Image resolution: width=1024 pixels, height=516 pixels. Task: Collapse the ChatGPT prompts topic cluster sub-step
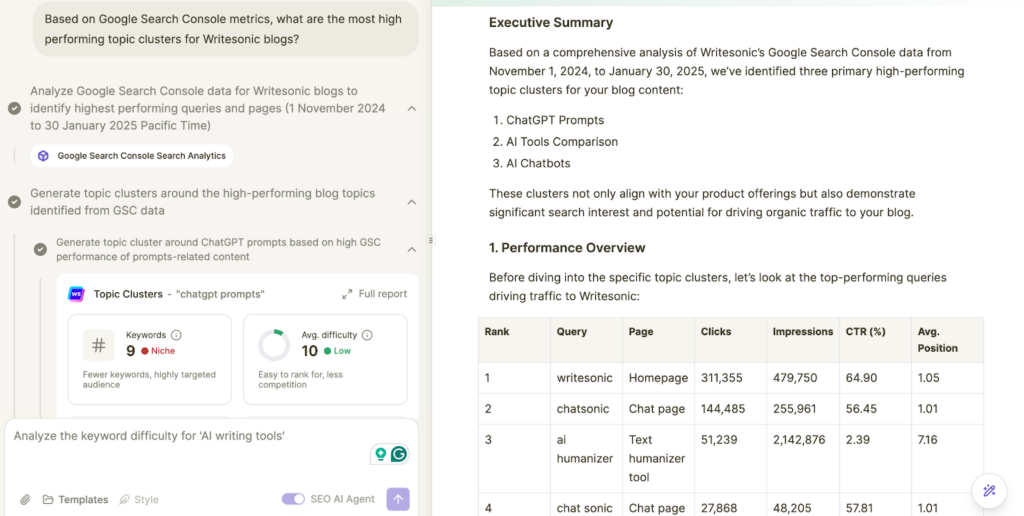click(x=411, y=250)
